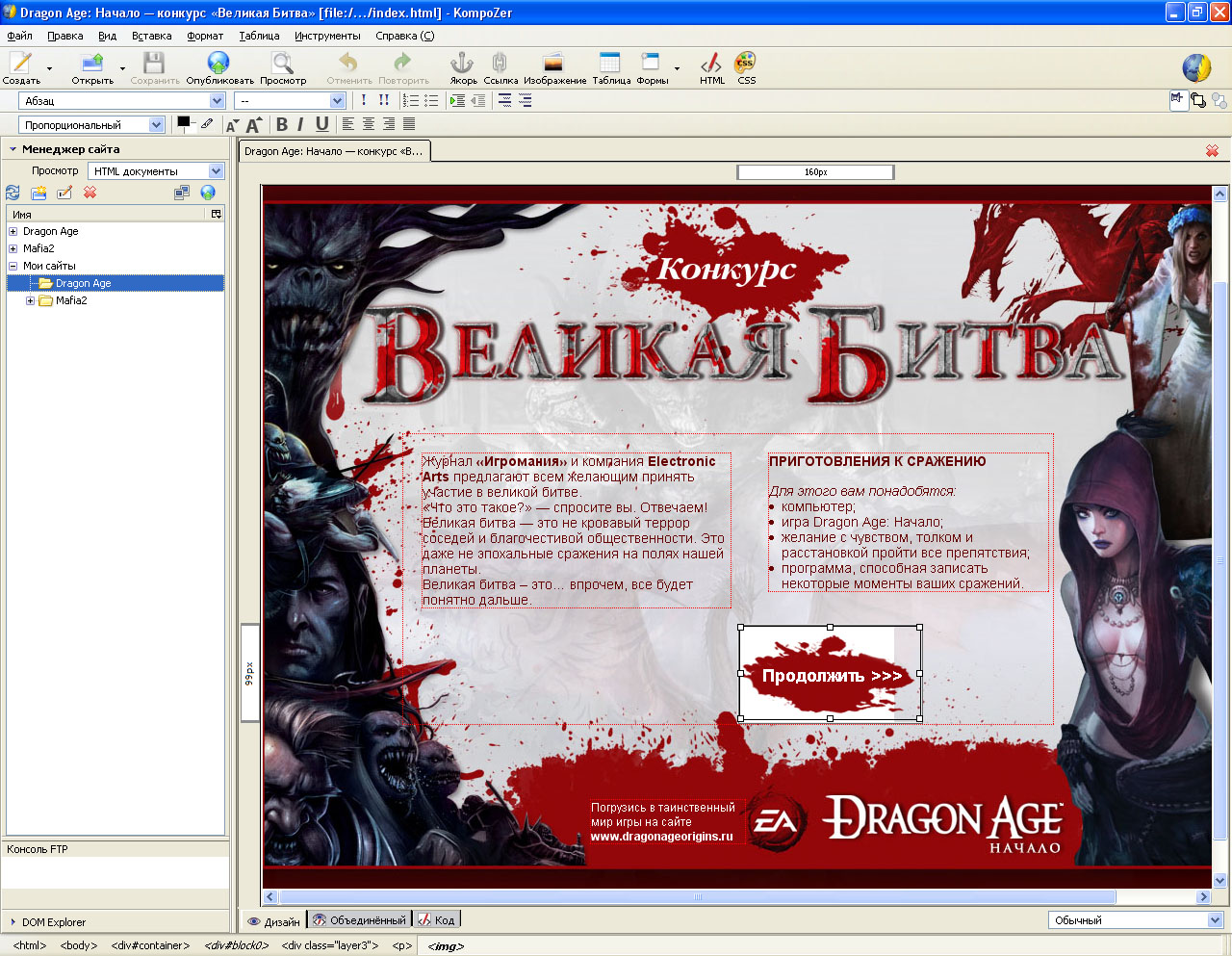Insert a table with Таблица icon
The image size is (1232, 956).
[610, 66]
